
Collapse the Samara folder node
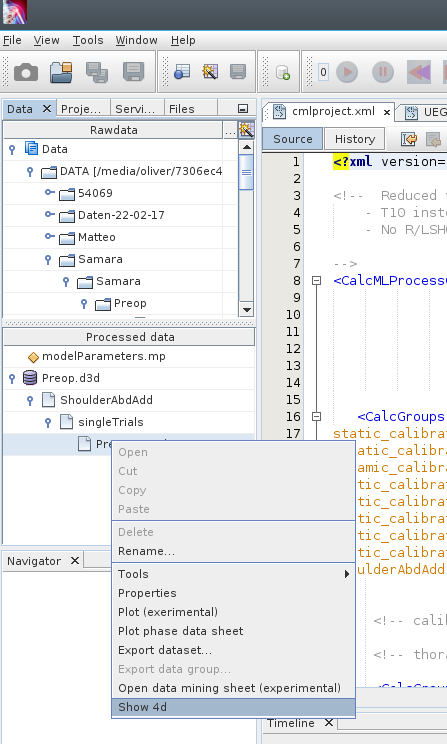tap(48, 259)
